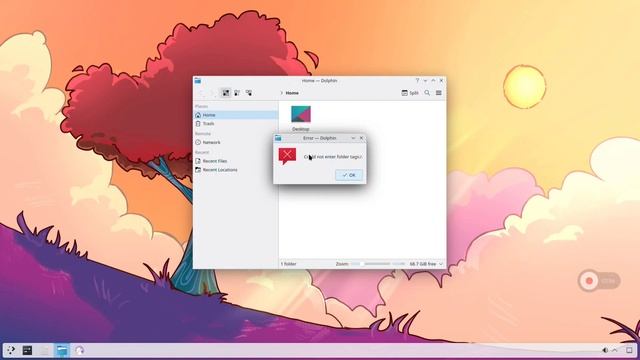Close the Error — Dolphin dialog
Screen dimensions: 640x360
click(361, 138)
